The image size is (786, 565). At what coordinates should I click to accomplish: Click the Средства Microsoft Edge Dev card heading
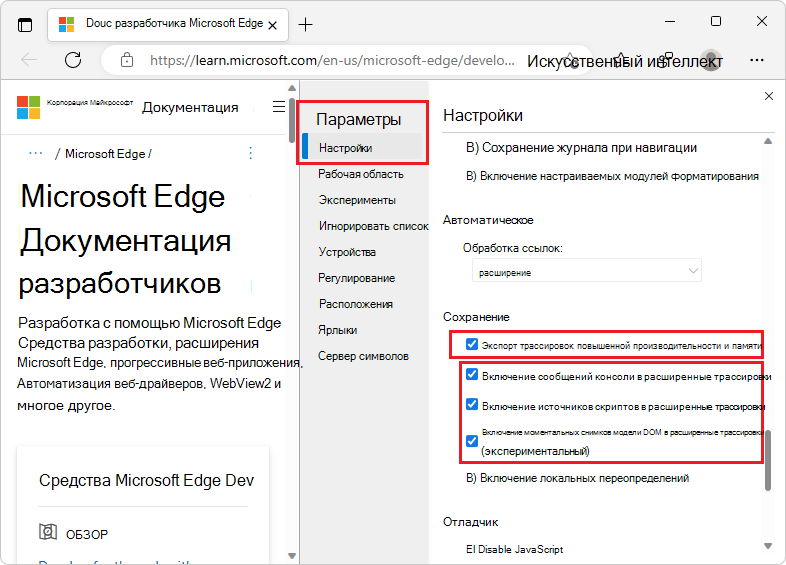146,480
